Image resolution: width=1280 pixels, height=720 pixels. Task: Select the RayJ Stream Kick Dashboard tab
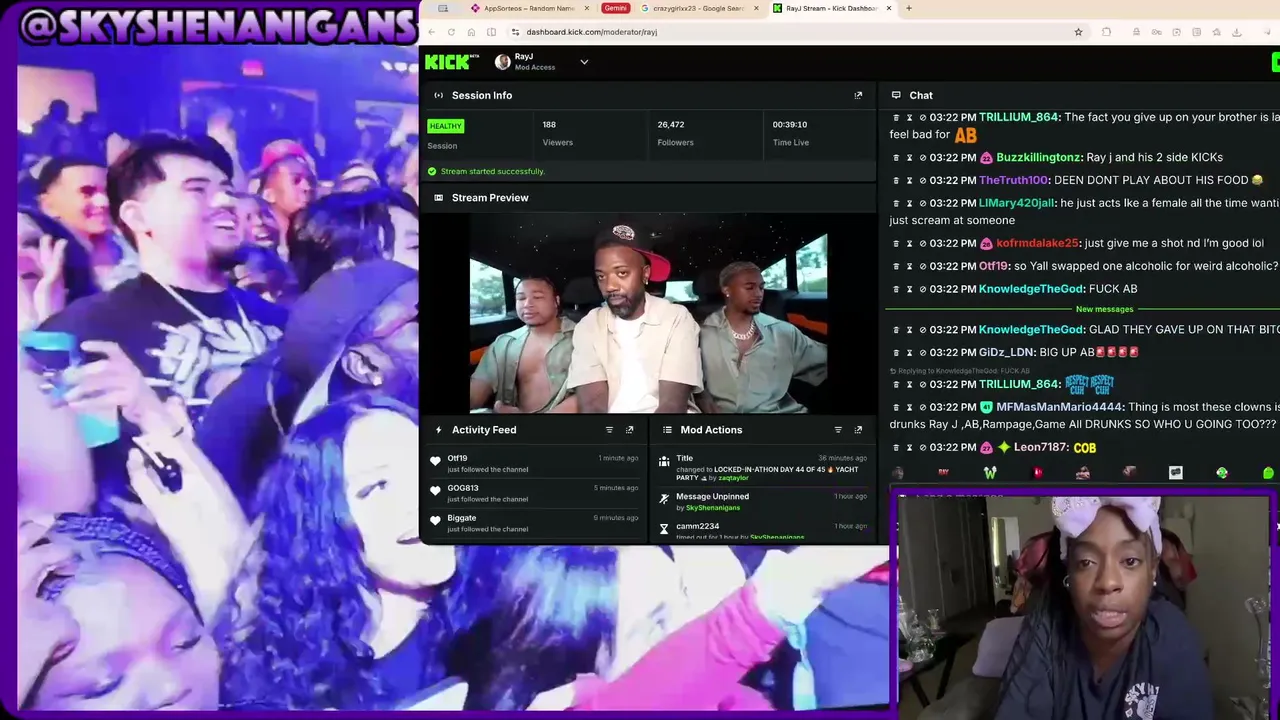[833, 8]
